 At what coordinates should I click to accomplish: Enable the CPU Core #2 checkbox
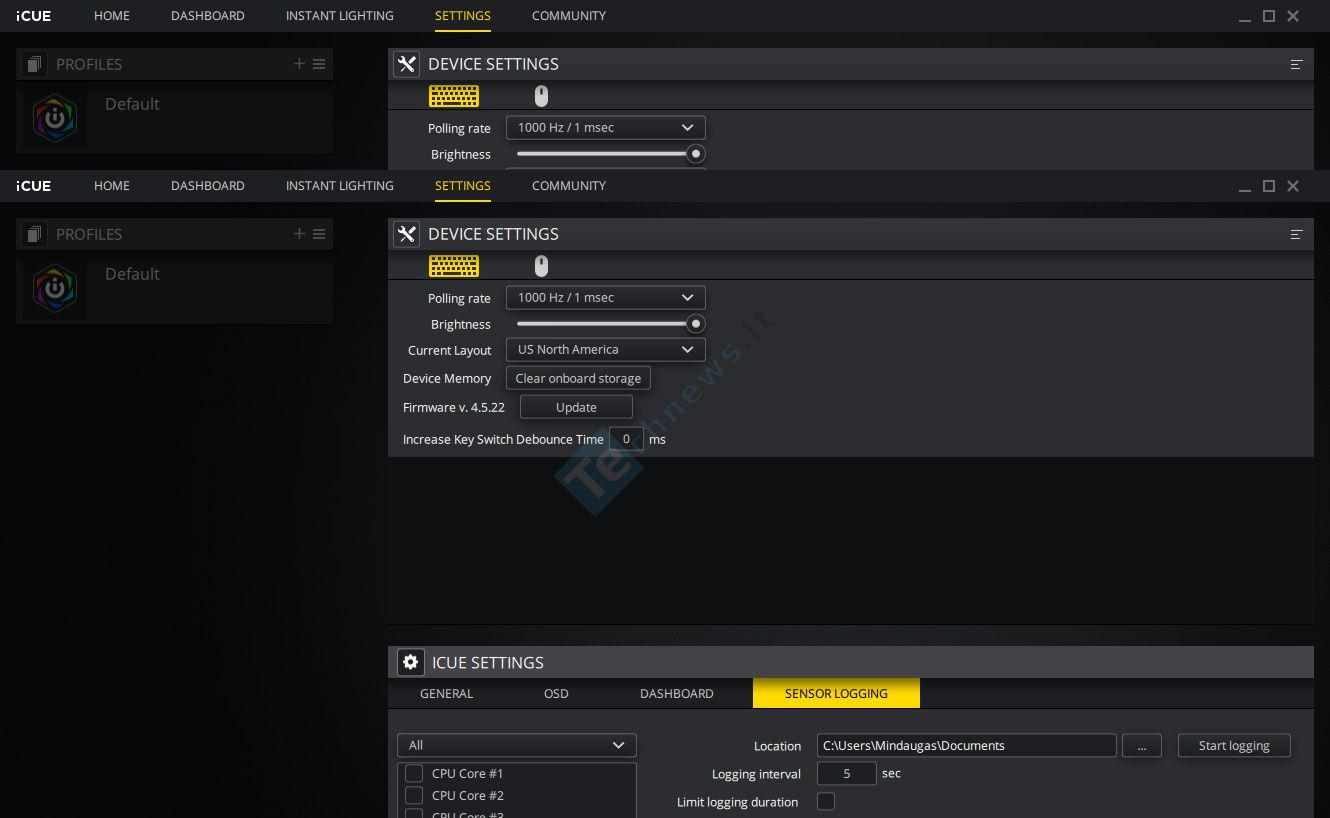point(414,795)
